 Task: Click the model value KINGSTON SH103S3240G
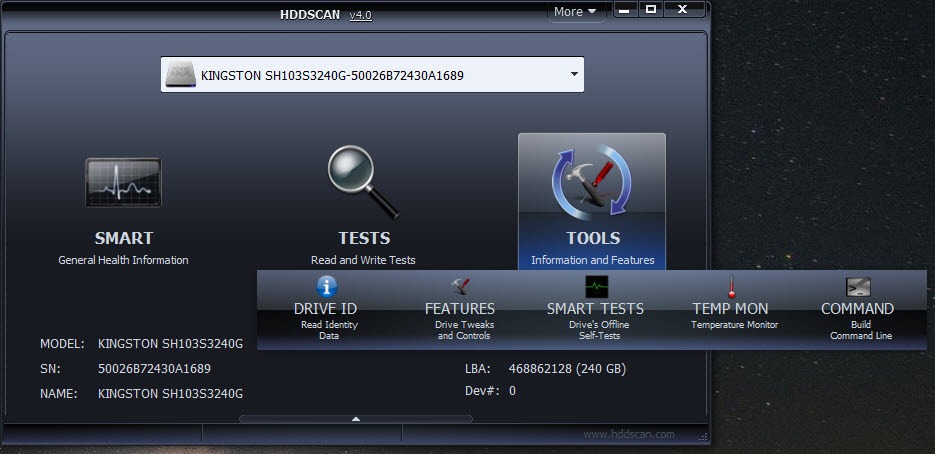click(171, 344)
